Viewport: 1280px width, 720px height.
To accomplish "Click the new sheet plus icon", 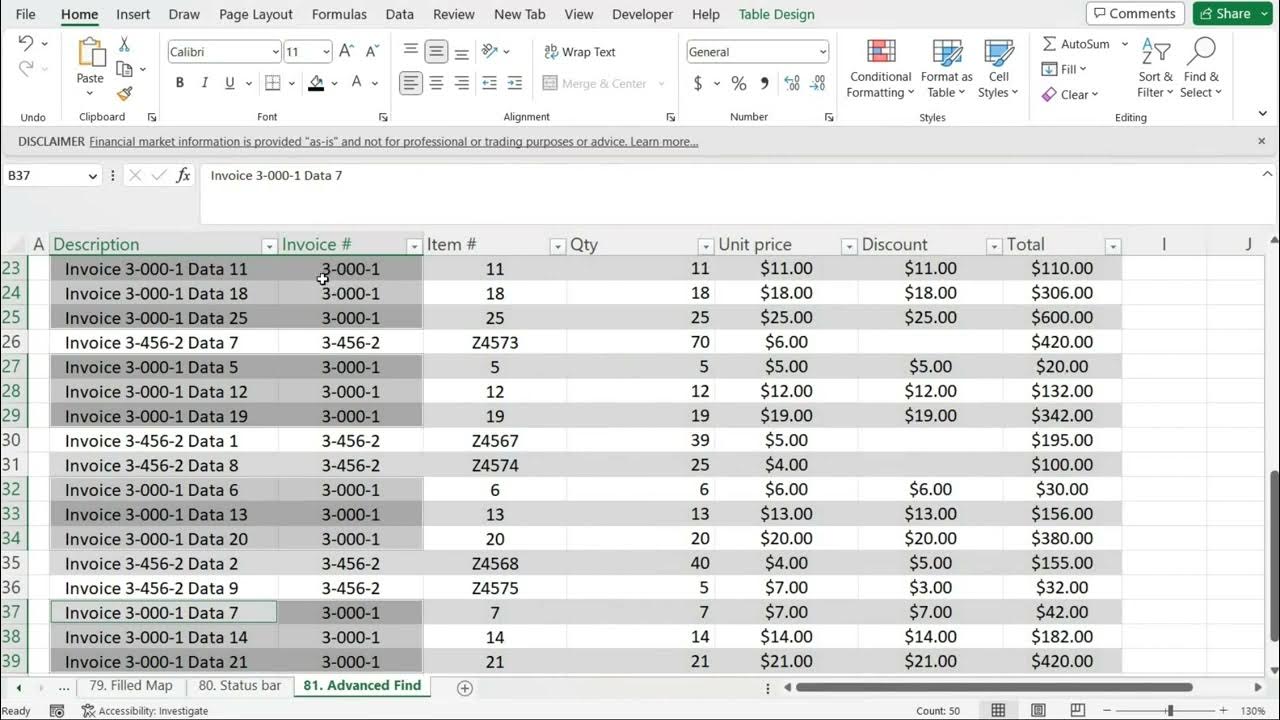I will click(x=464, y=687).
